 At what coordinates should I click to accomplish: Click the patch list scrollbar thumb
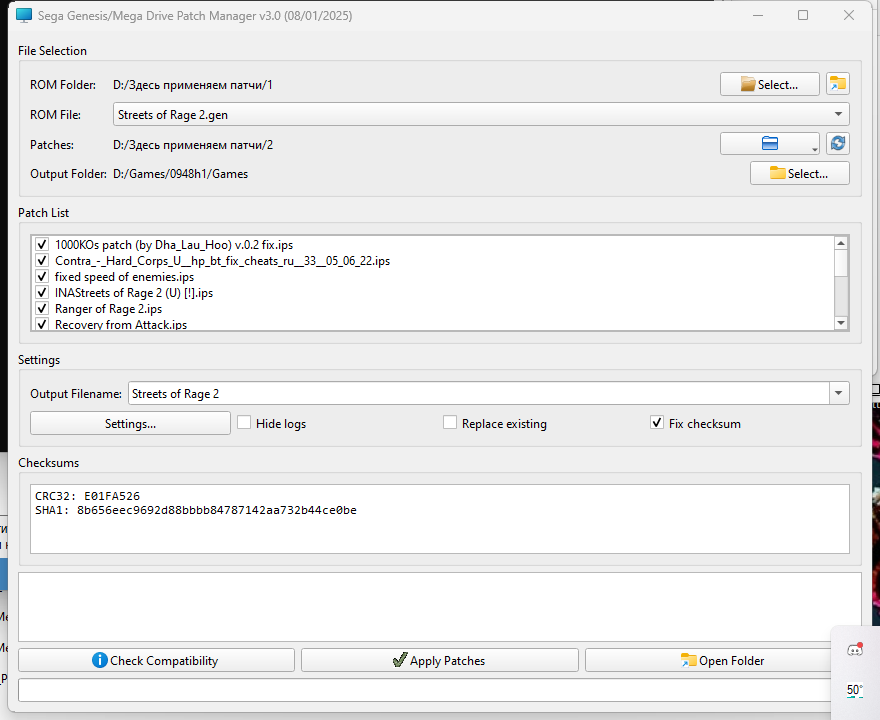click(841, 263)
